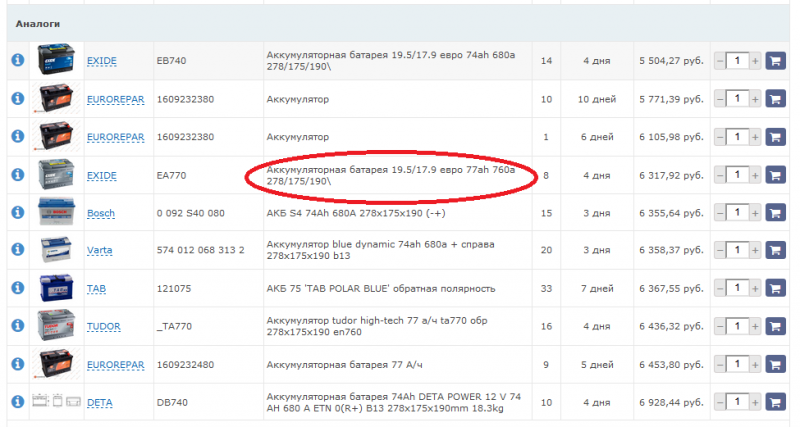Click quantity field in Bosch row
The width and height of the screenshot is (800, 427).
(737, 213)
